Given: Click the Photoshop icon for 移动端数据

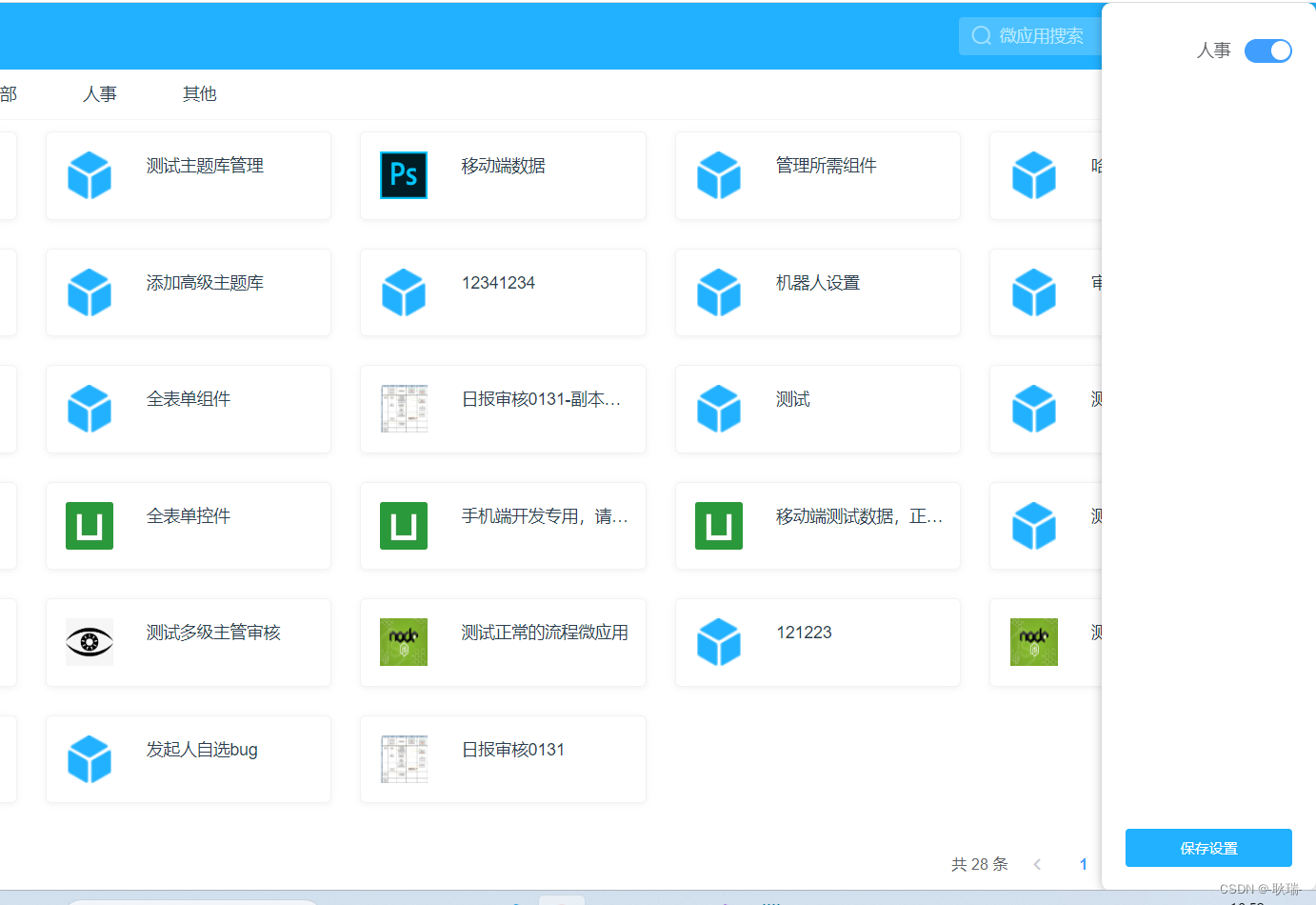Looking at the screenshot, I should [x=404, y=175].
